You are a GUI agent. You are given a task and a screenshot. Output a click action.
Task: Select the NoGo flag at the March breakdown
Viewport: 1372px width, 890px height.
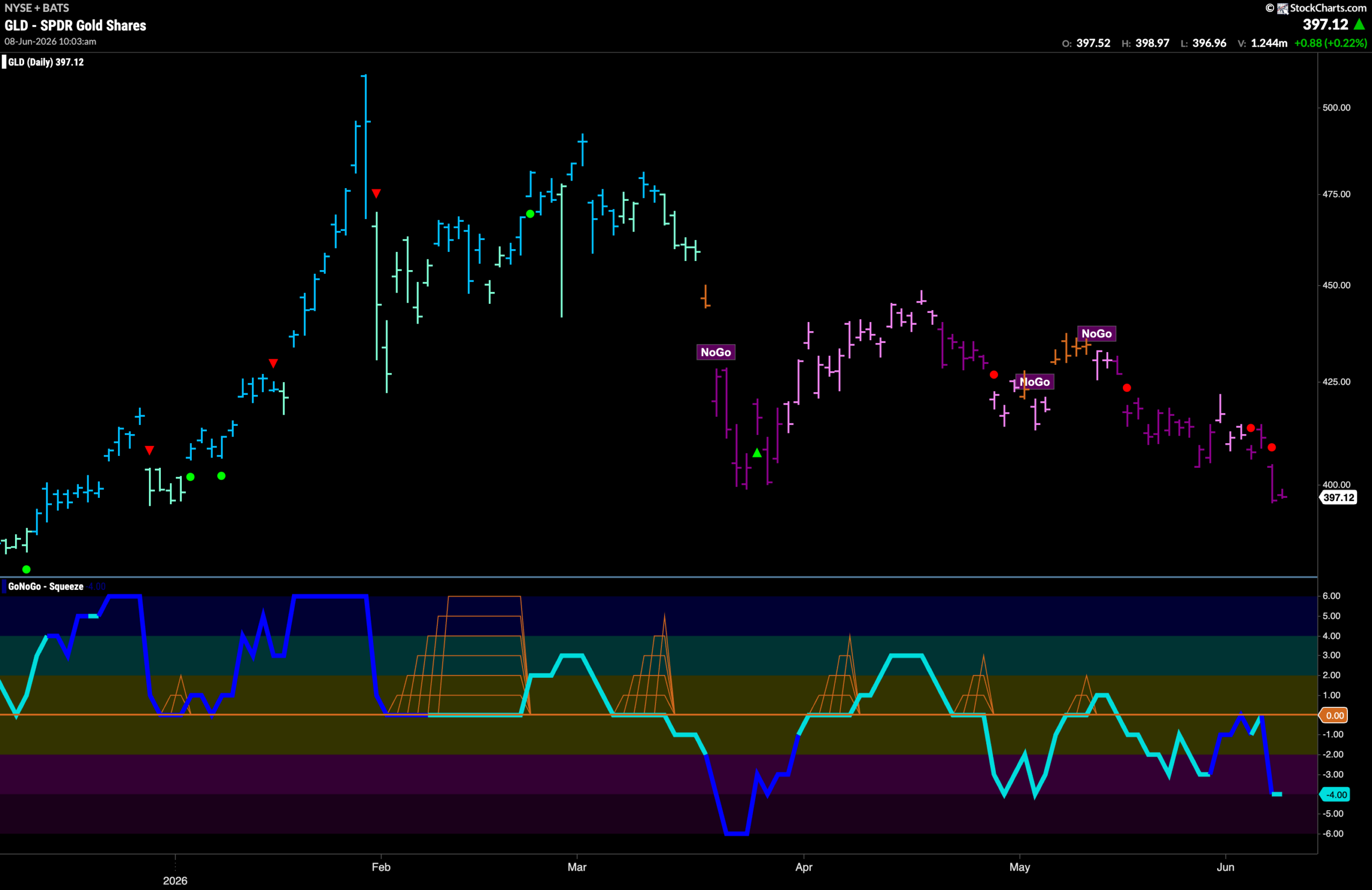pos(715,352)
